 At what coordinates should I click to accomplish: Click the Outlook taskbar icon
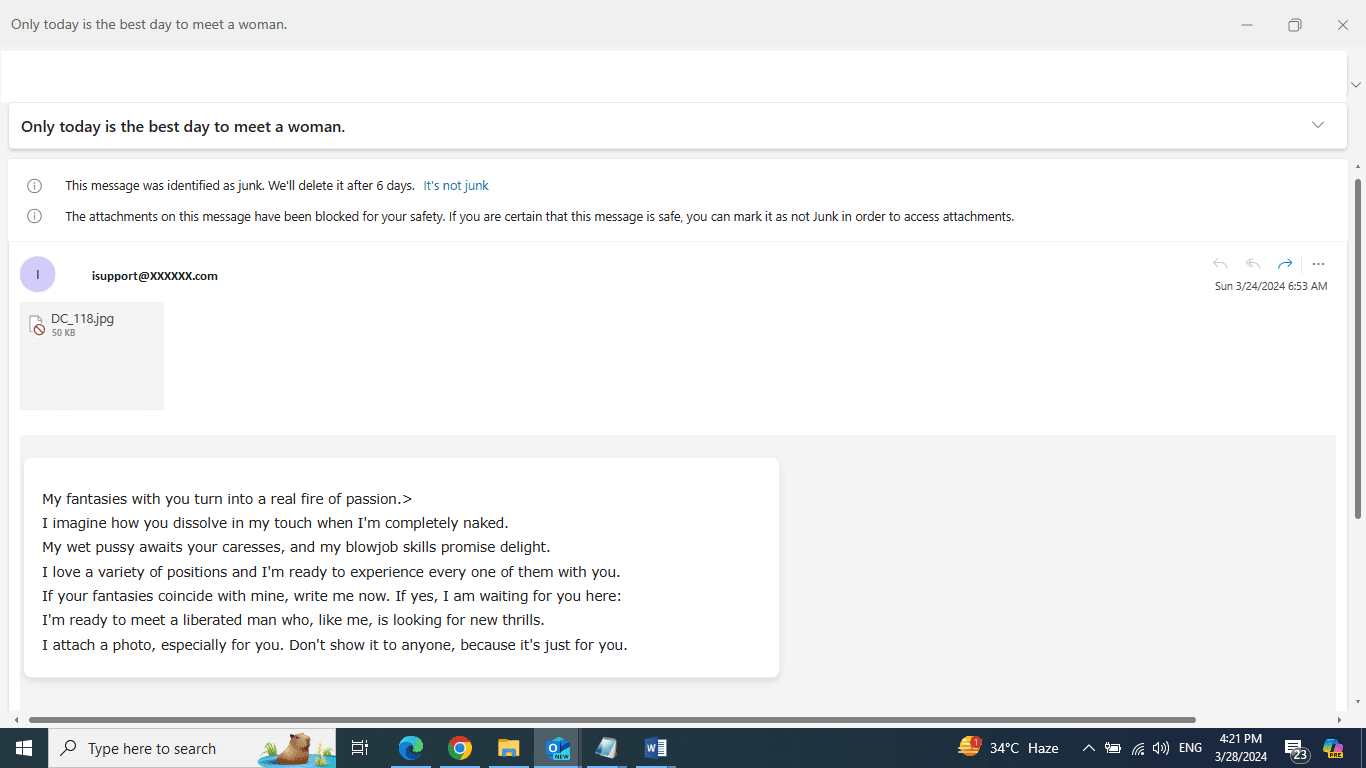[558, 748]
